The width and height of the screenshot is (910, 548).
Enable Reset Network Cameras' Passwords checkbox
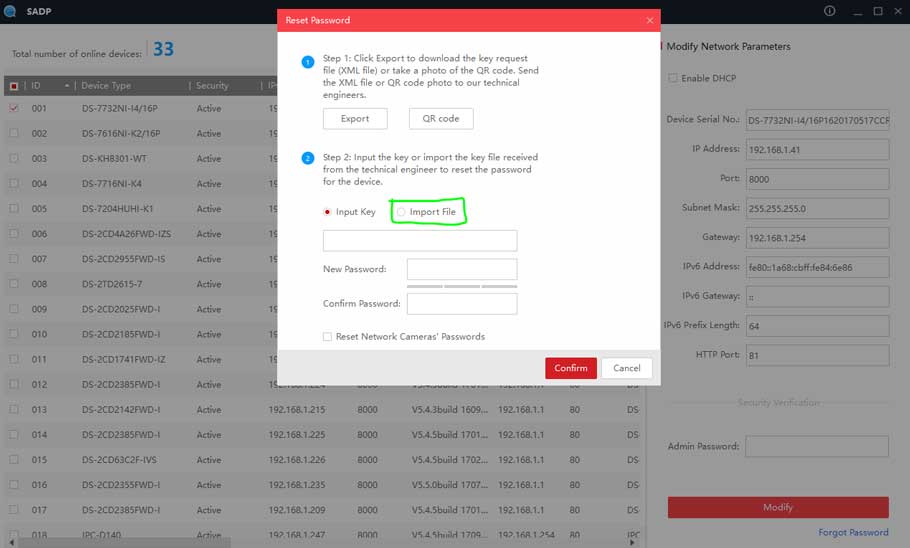(x=327, y=337)
